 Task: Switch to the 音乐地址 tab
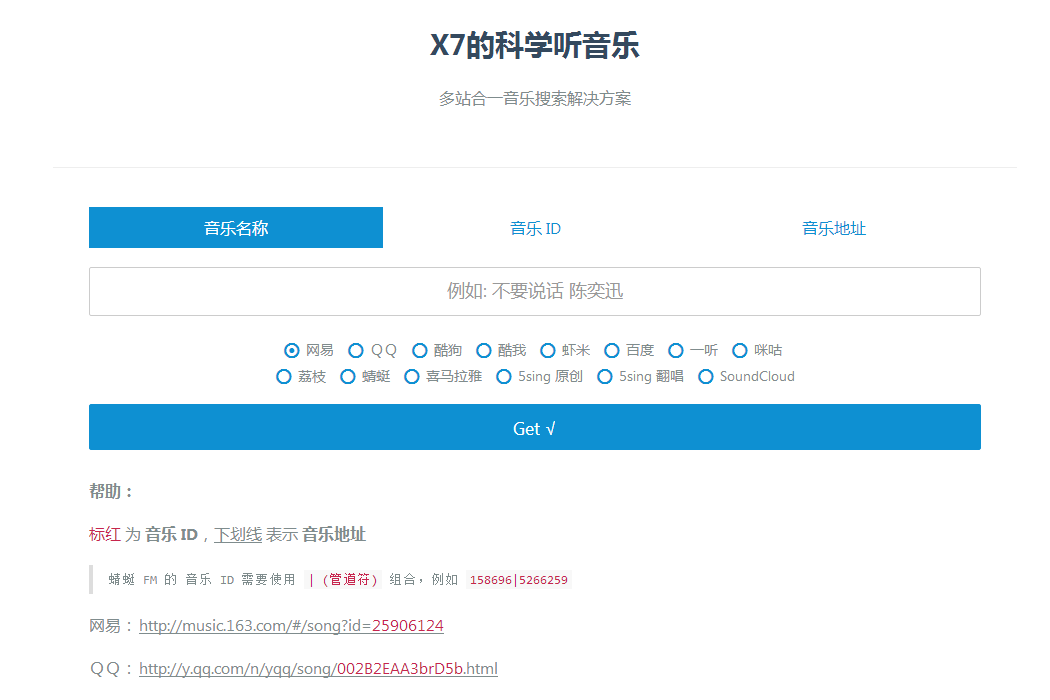(x=834, y=228)
